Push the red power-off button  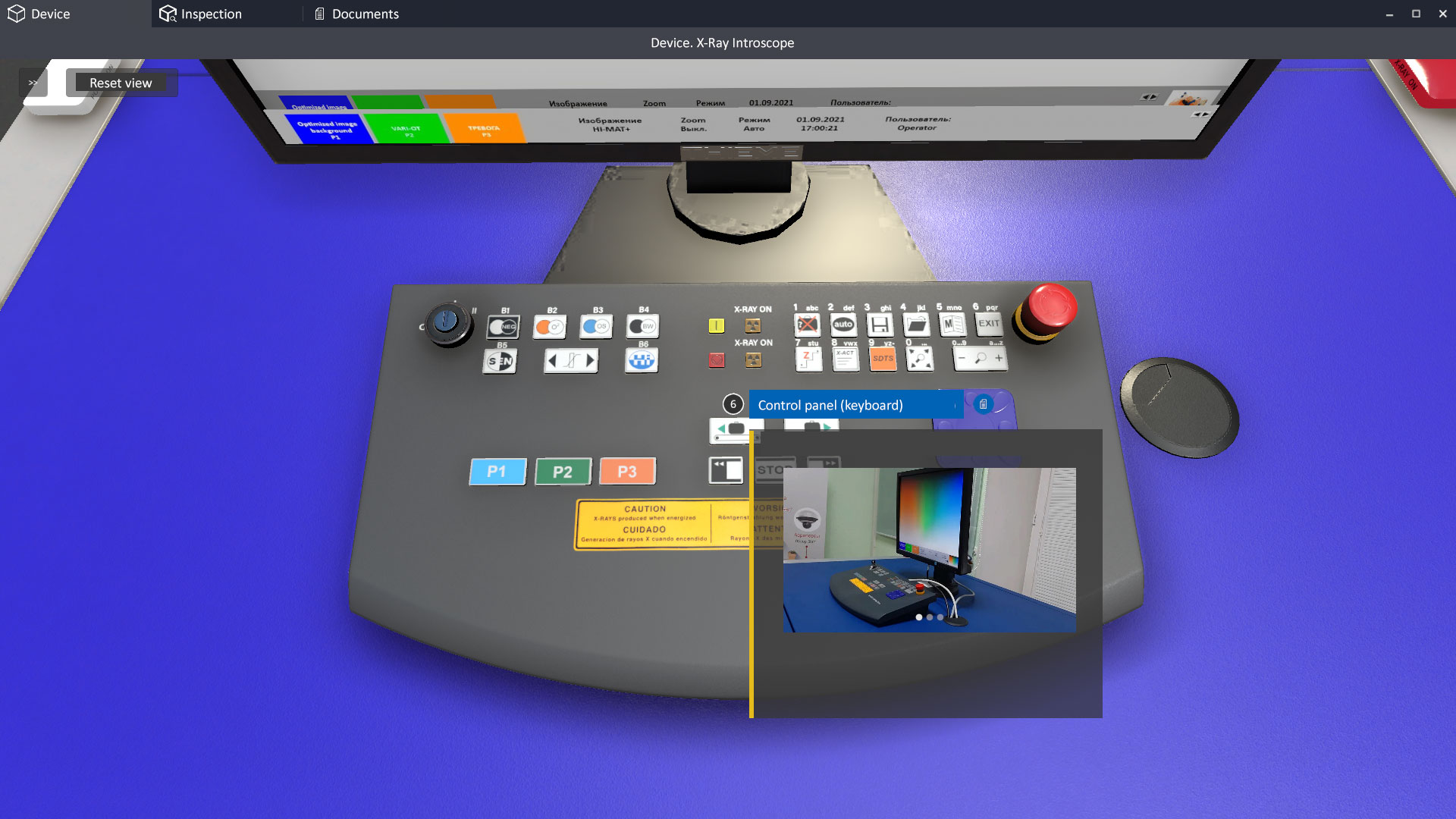click(717, 359)
